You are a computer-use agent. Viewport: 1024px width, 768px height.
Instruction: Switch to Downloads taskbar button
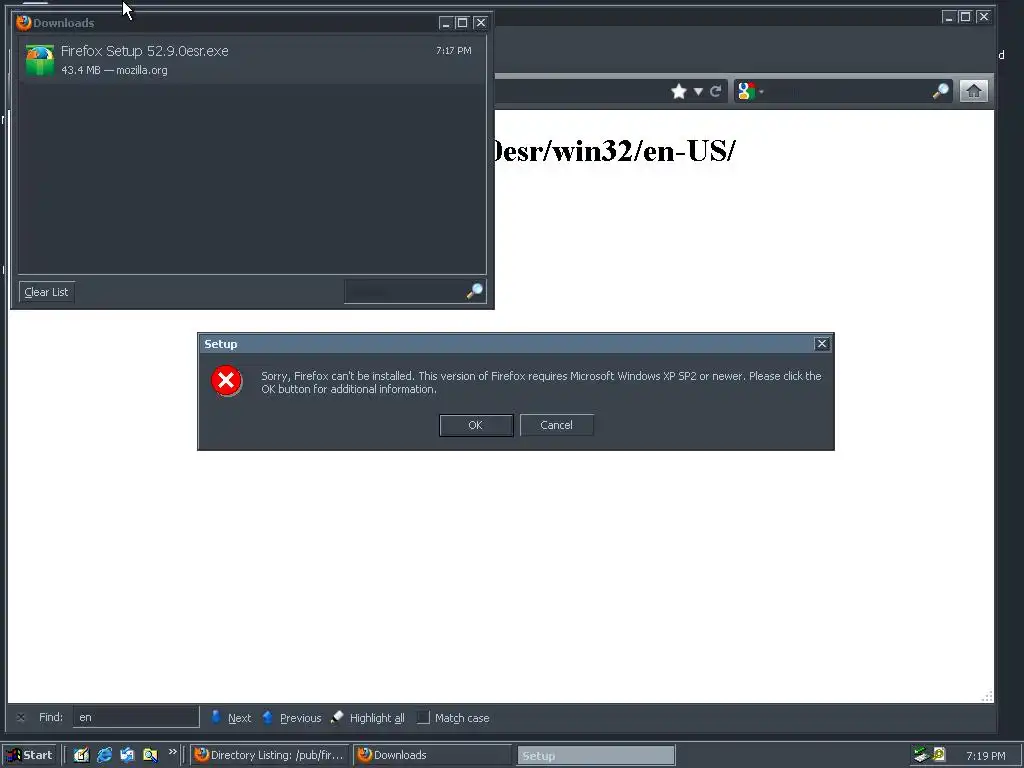434,755
